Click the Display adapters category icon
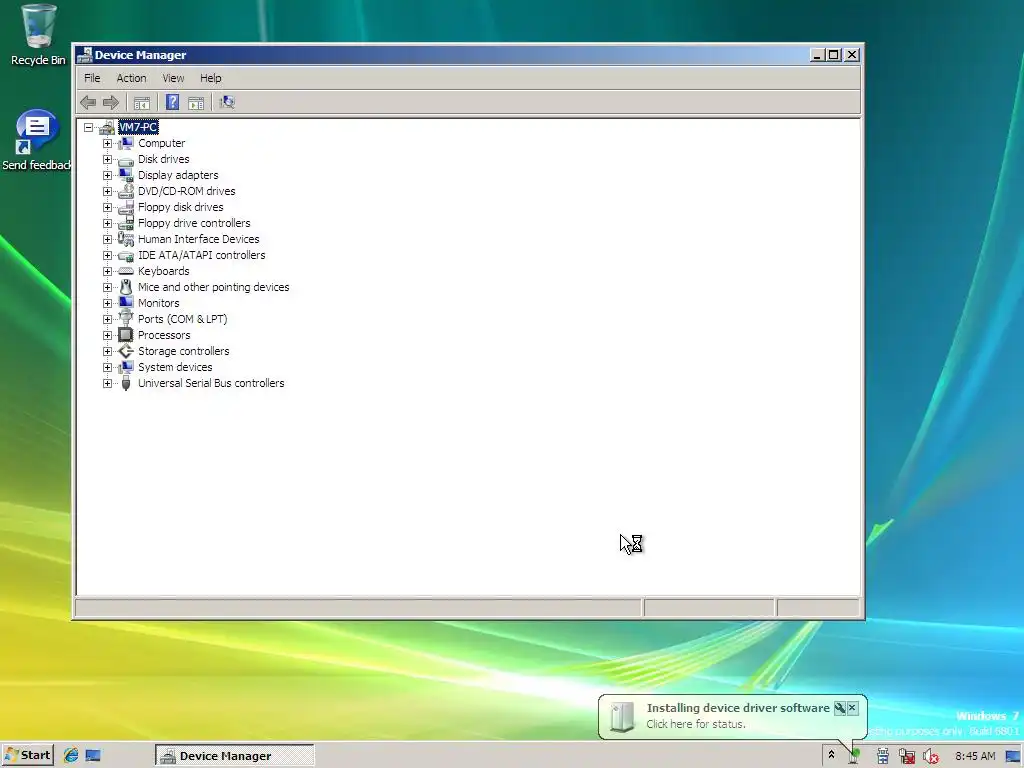Screen dimensions: 1024x768 126,175
